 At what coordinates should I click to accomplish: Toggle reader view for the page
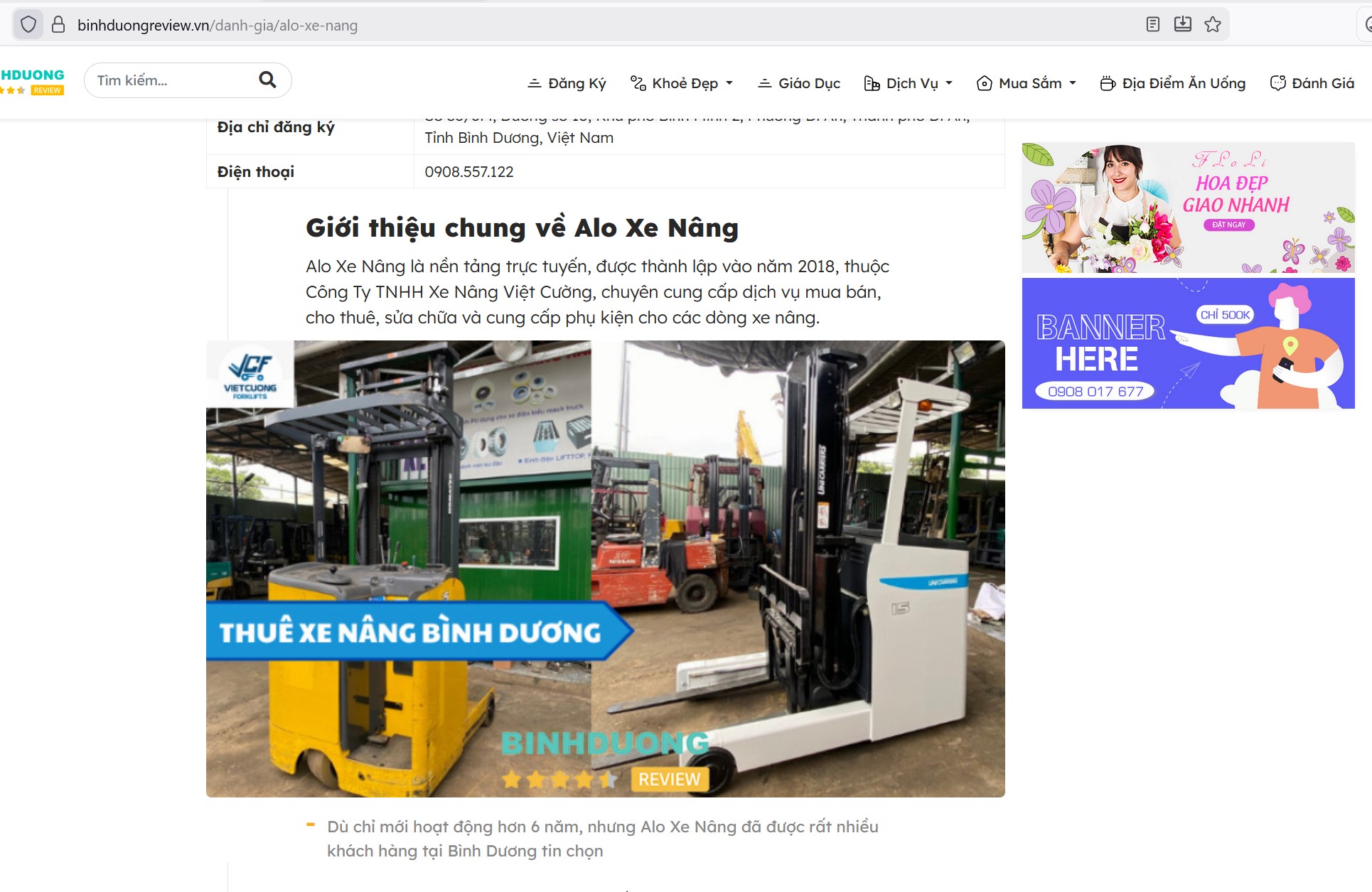coord(1152,23)
